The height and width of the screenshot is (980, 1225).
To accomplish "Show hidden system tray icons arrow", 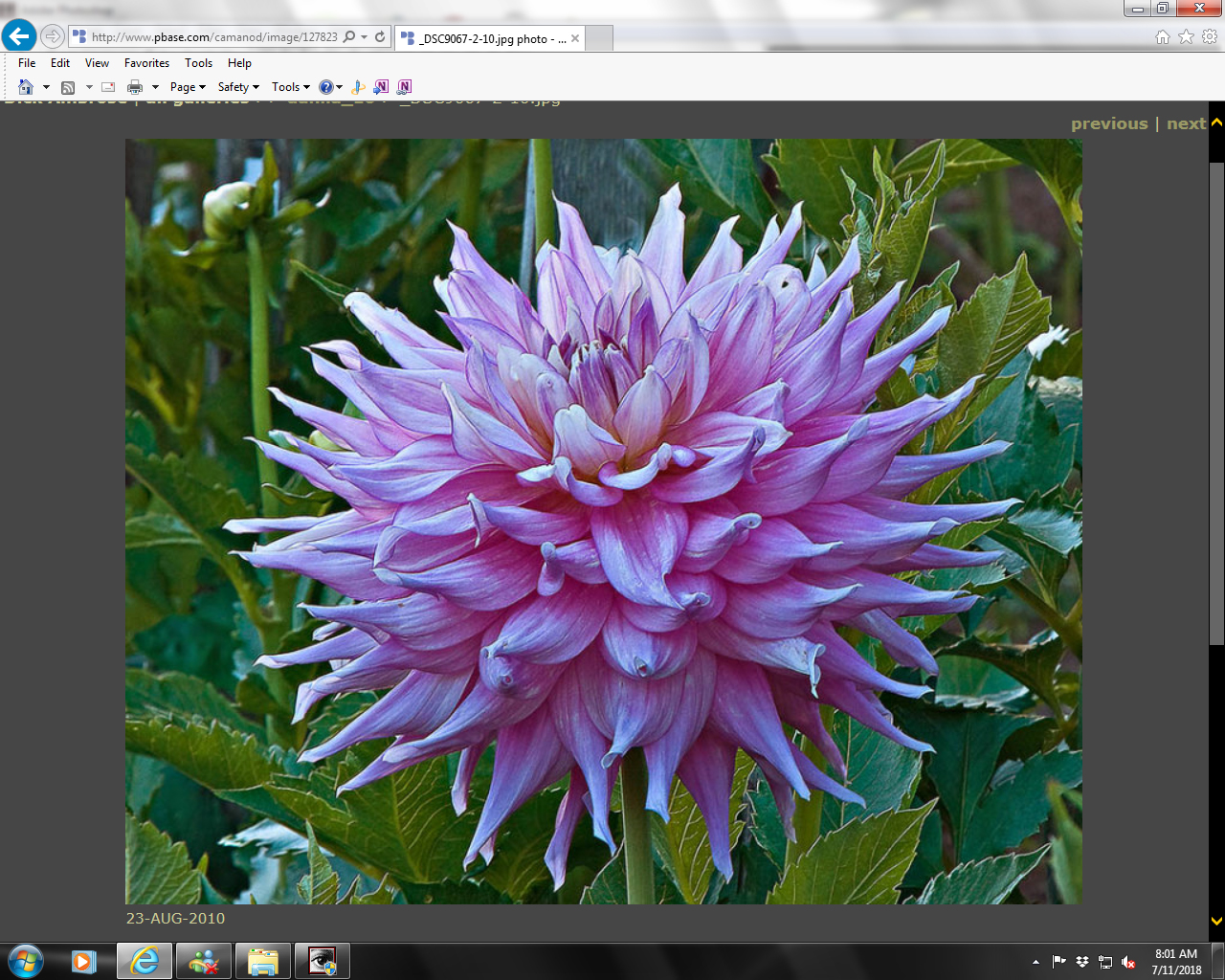I will (x=1036, y=962).
